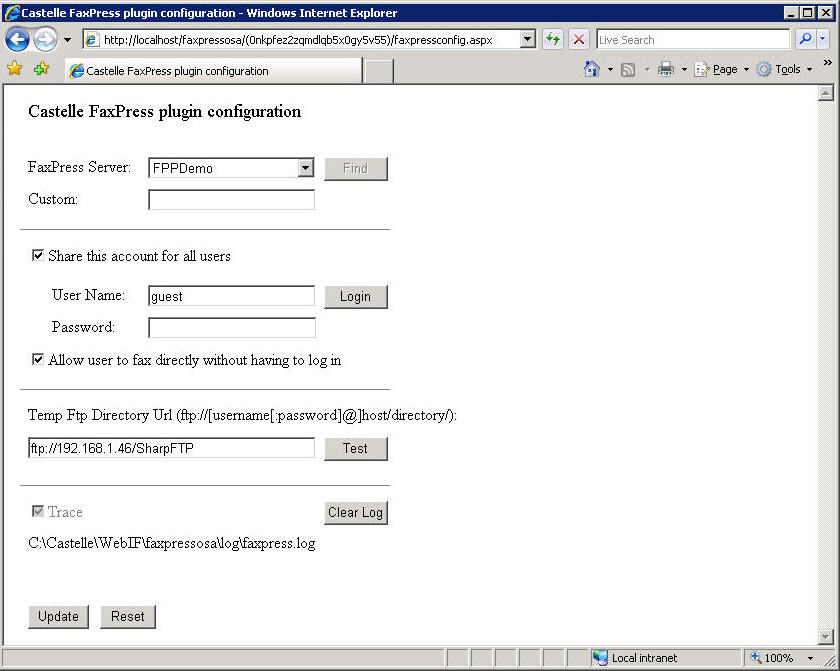Toggle the Trace checkbox
The height and width of the screenshot is (671, 840).
(x=38, y=511)
